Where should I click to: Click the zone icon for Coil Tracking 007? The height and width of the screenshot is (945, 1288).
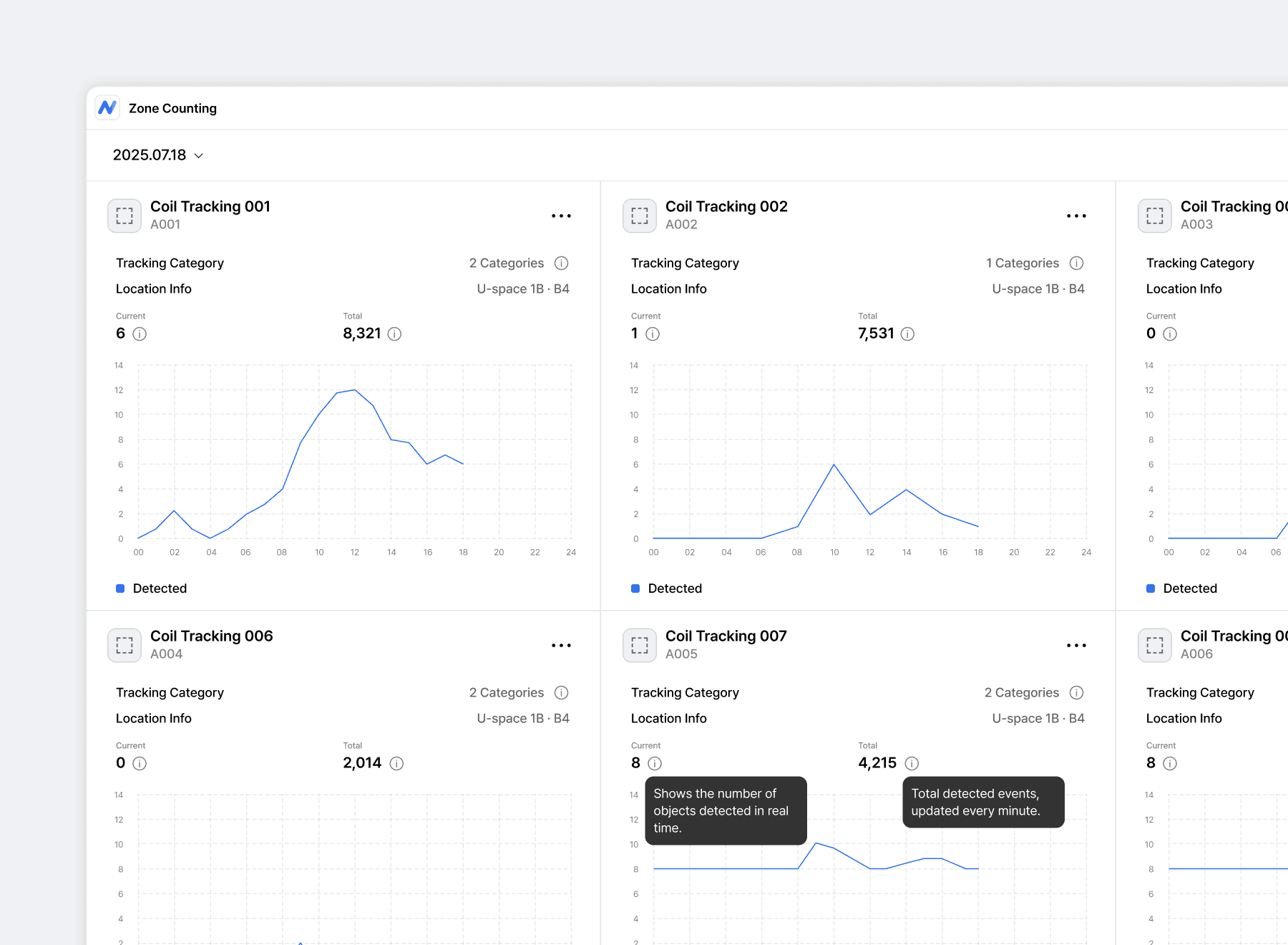(x=640, y=645)
